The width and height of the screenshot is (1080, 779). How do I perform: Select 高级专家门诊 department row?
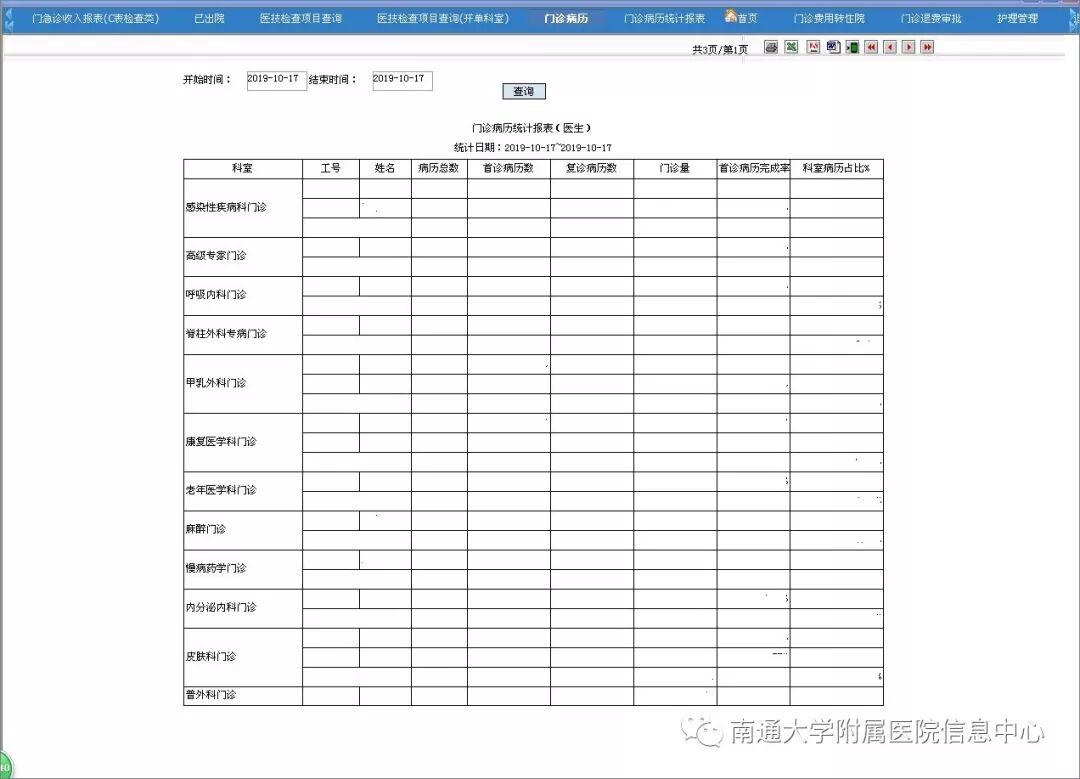tap(242, 257)
